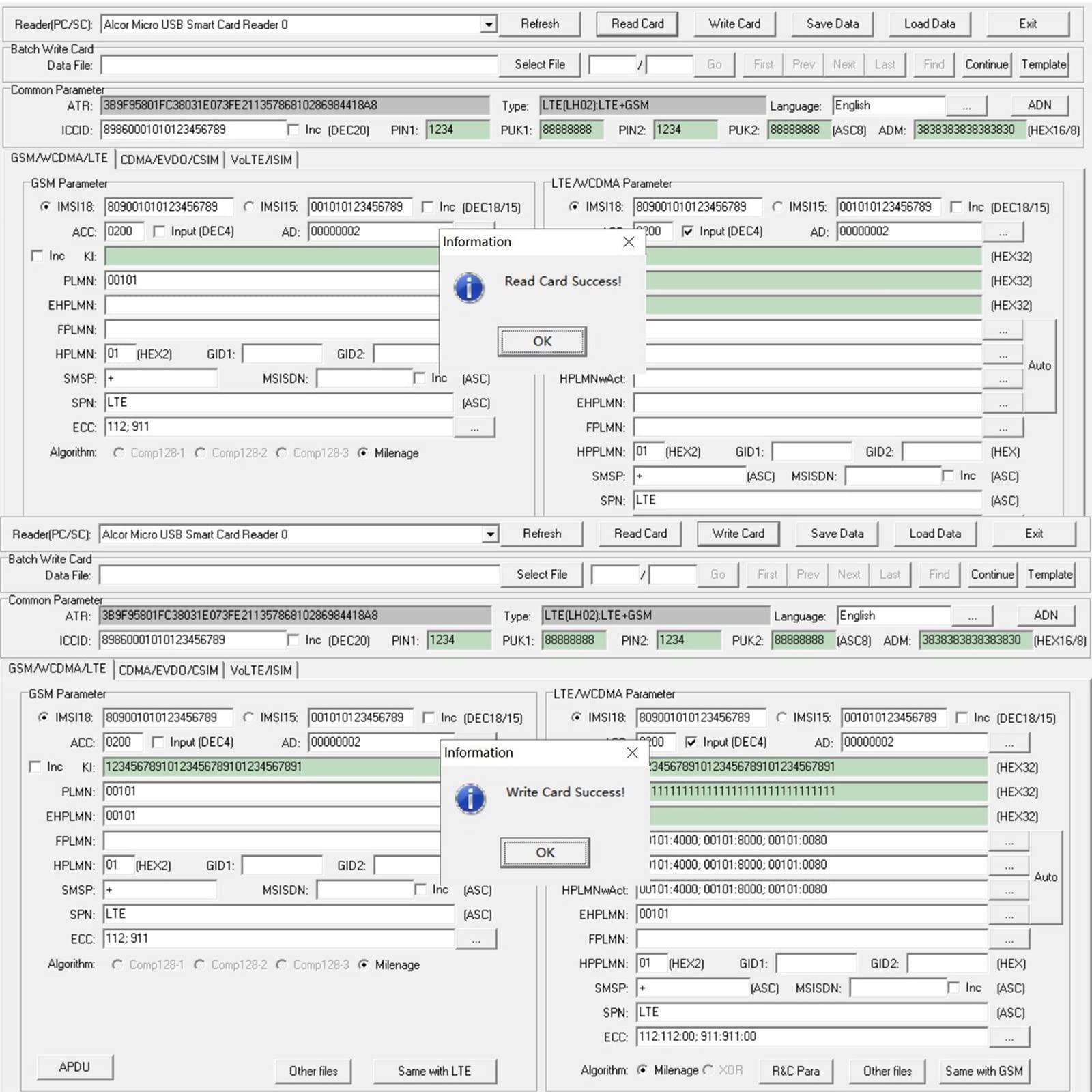Open R&C Para settings
Image resolution: width=1092 pixels, height=1092 pixels.
(795, 1071)
